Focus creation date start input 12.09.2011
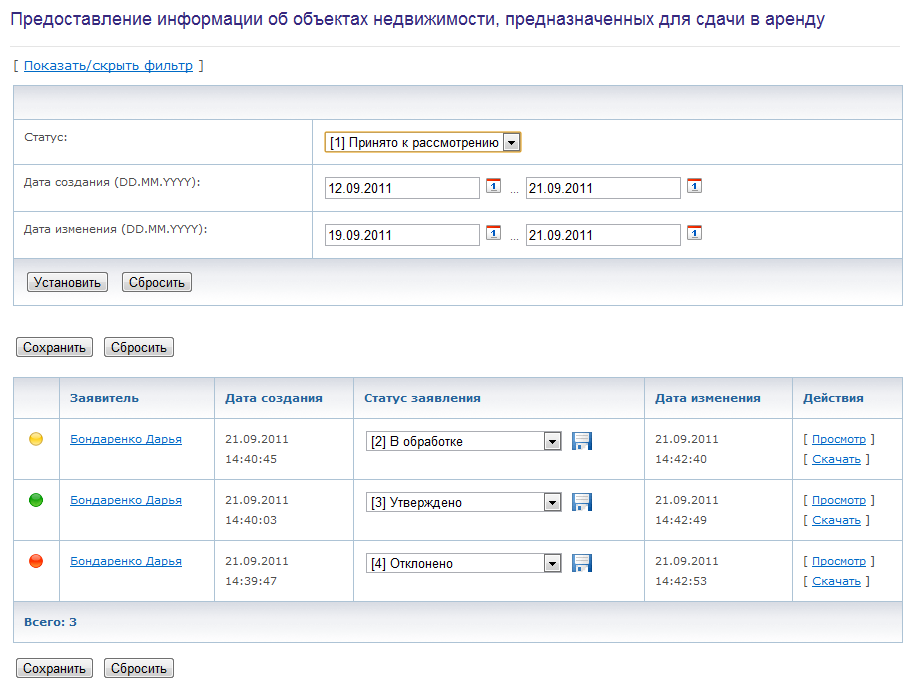 [x=402, y=188]
